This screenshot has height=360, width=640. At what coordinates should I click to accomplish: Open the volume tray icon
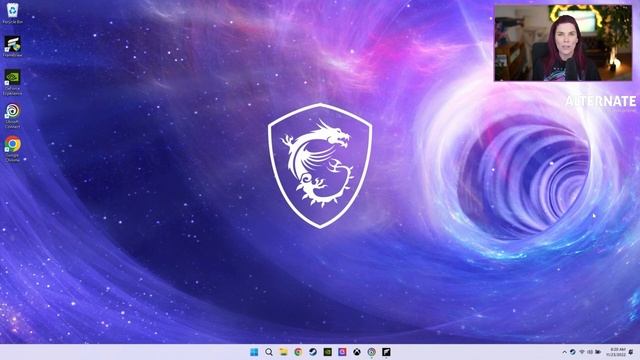click(x=590, y=352)
